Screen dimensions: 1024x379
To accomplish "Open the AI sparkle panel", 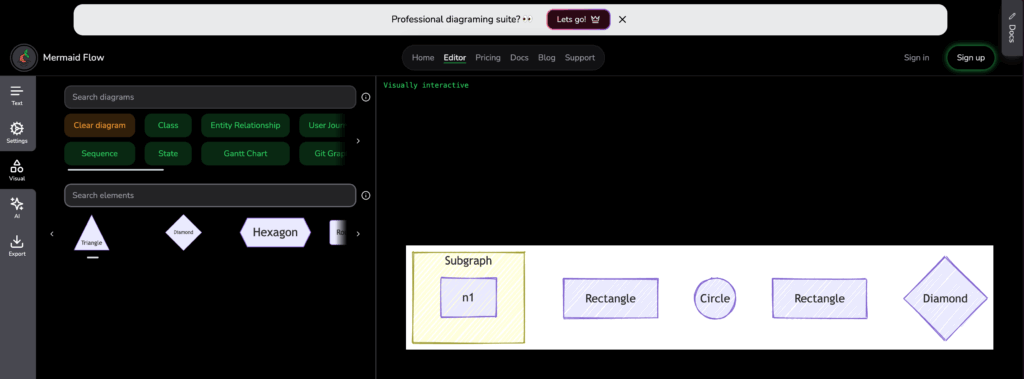I will (x=17, y=208).
